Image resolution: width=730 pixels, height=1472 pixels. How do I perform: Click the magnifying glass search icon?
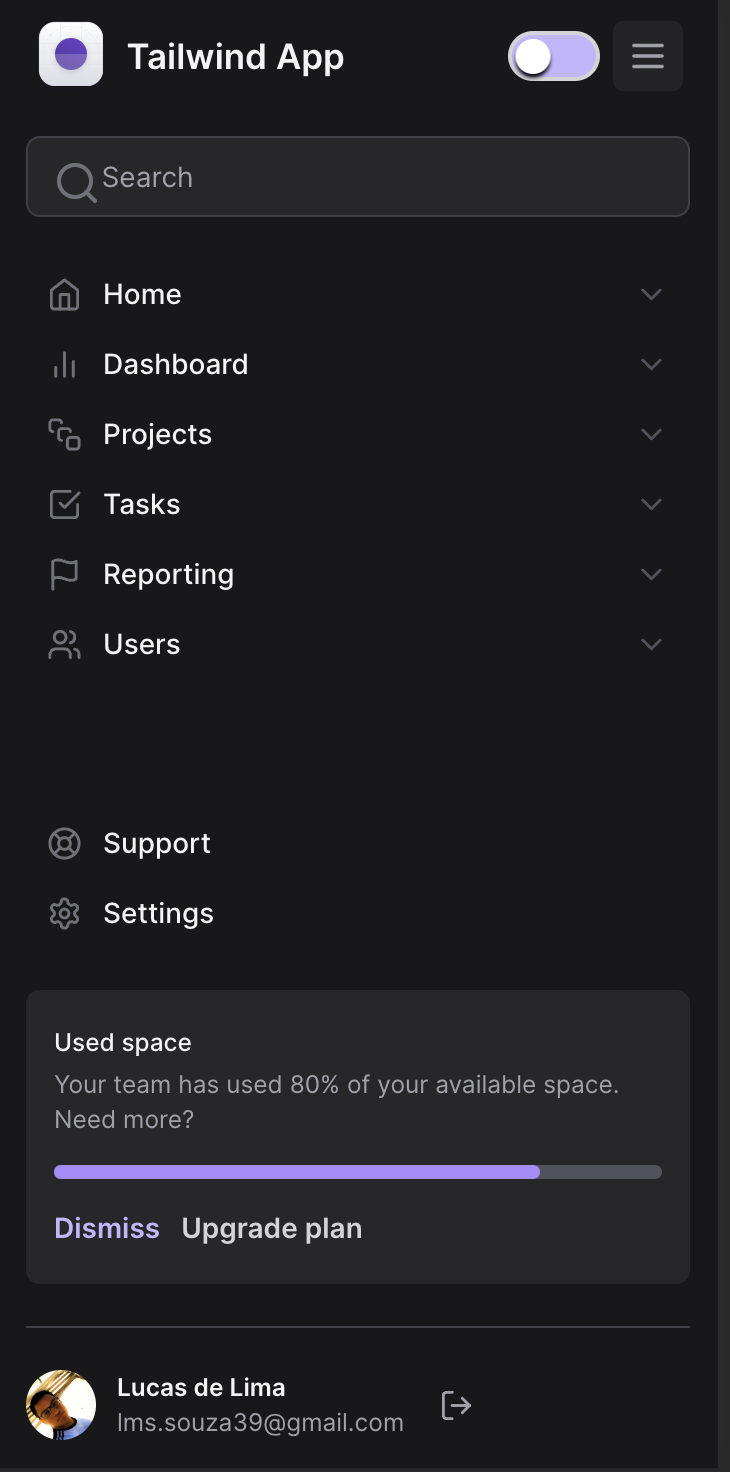(75, 181)
